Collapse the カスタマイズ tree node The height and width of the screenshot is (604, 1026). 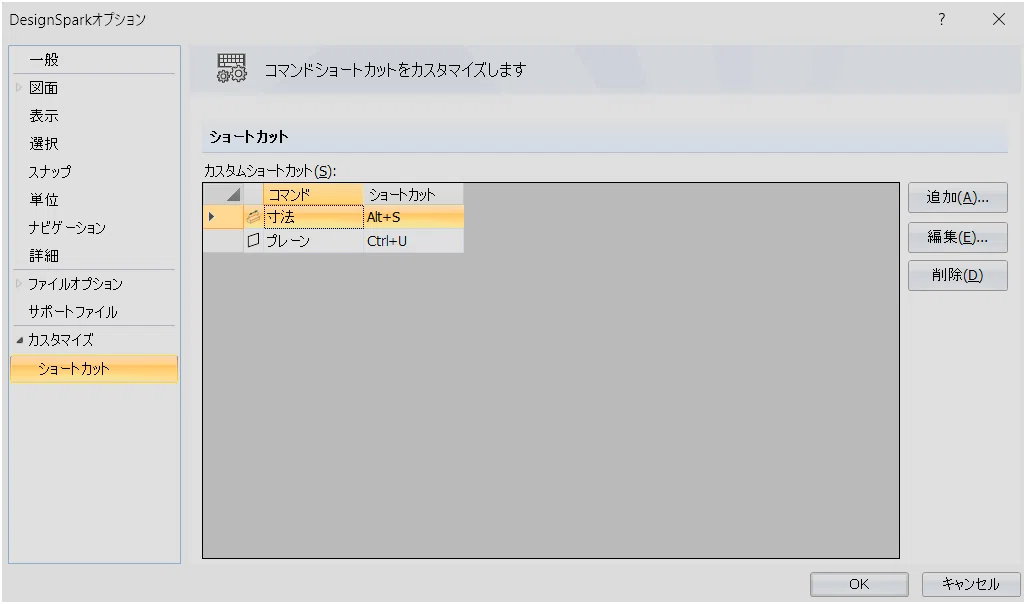point(19,340)
